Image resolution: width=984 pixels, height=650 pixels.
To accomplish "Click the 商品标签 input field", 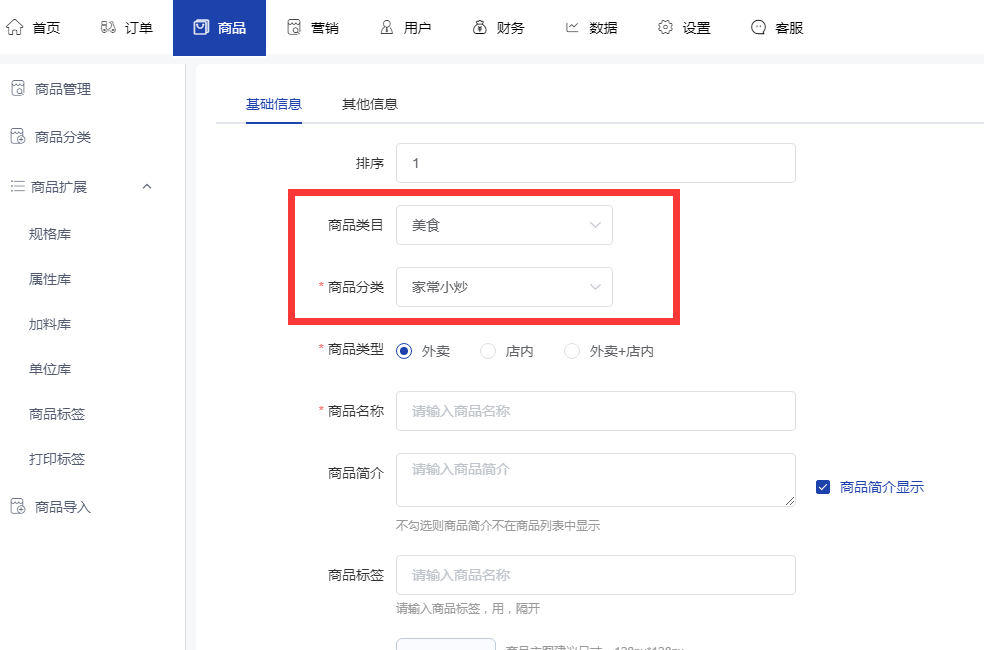I will pos(596,575).
